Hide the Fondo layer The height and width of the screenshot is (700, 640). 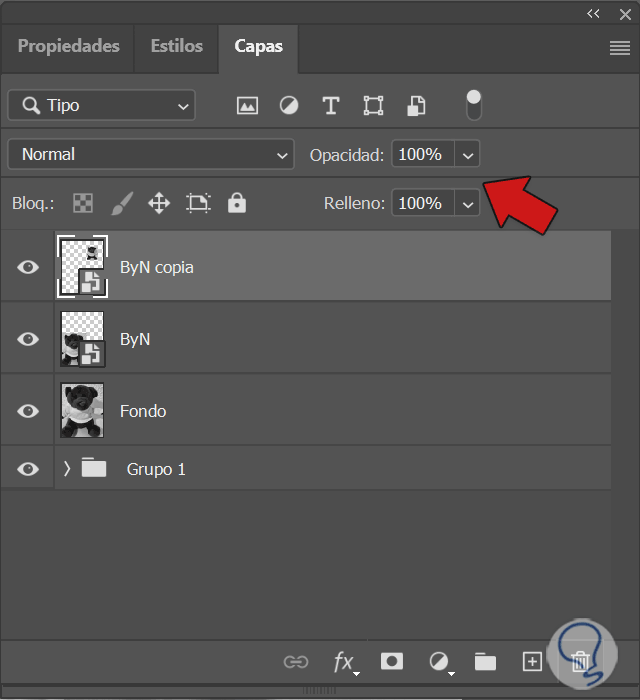28,411
